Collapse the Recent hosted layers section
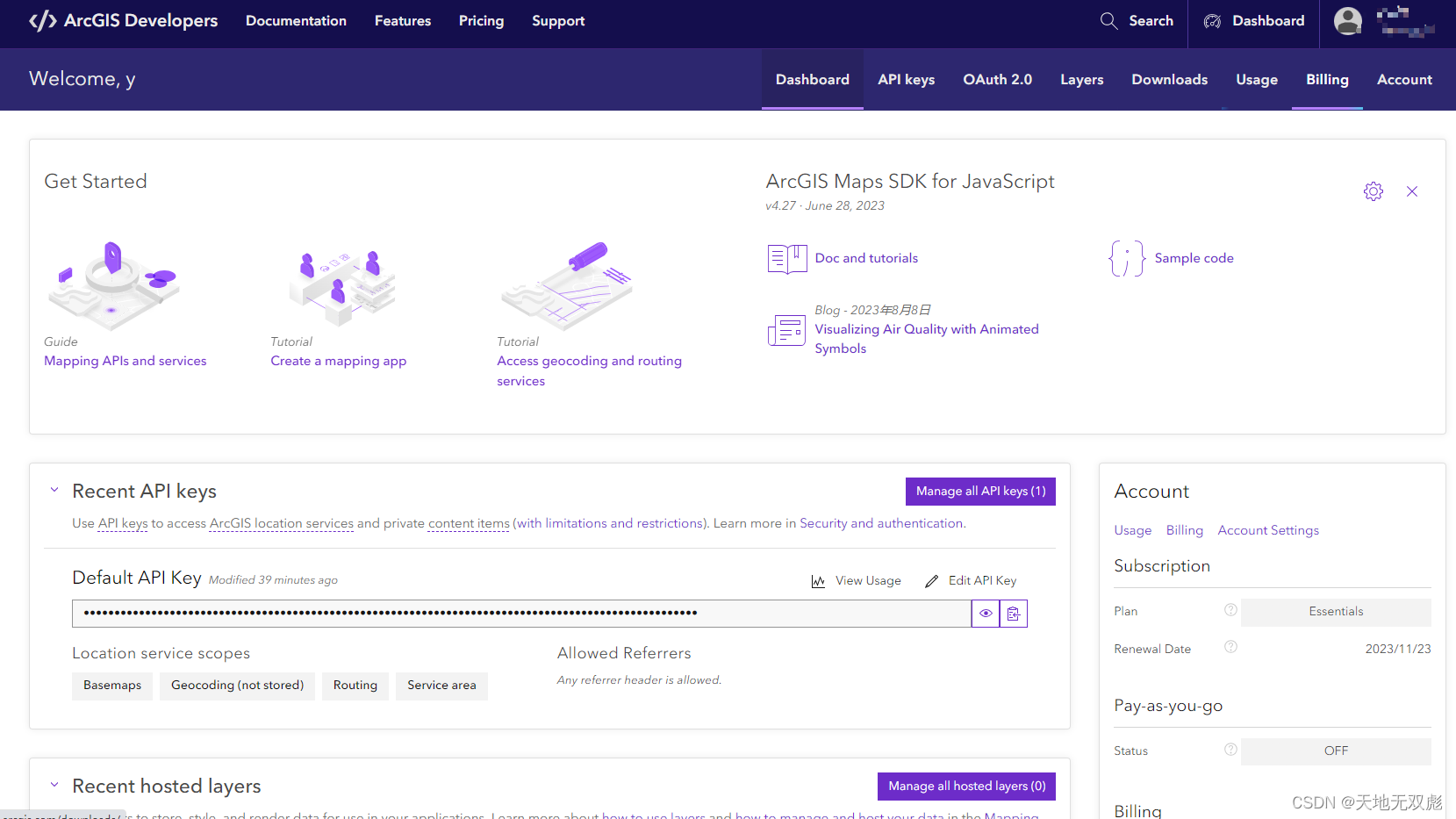 (x=54, y=785)
